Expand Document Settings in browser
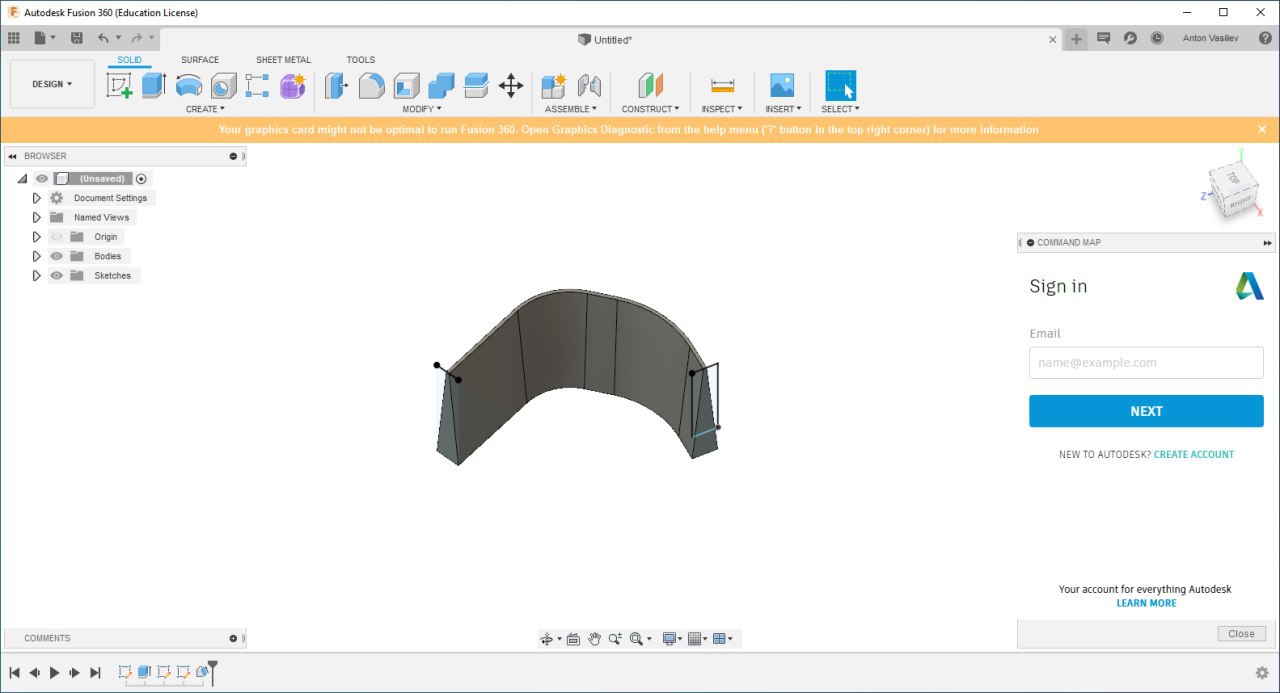 (x=37, y=198)
